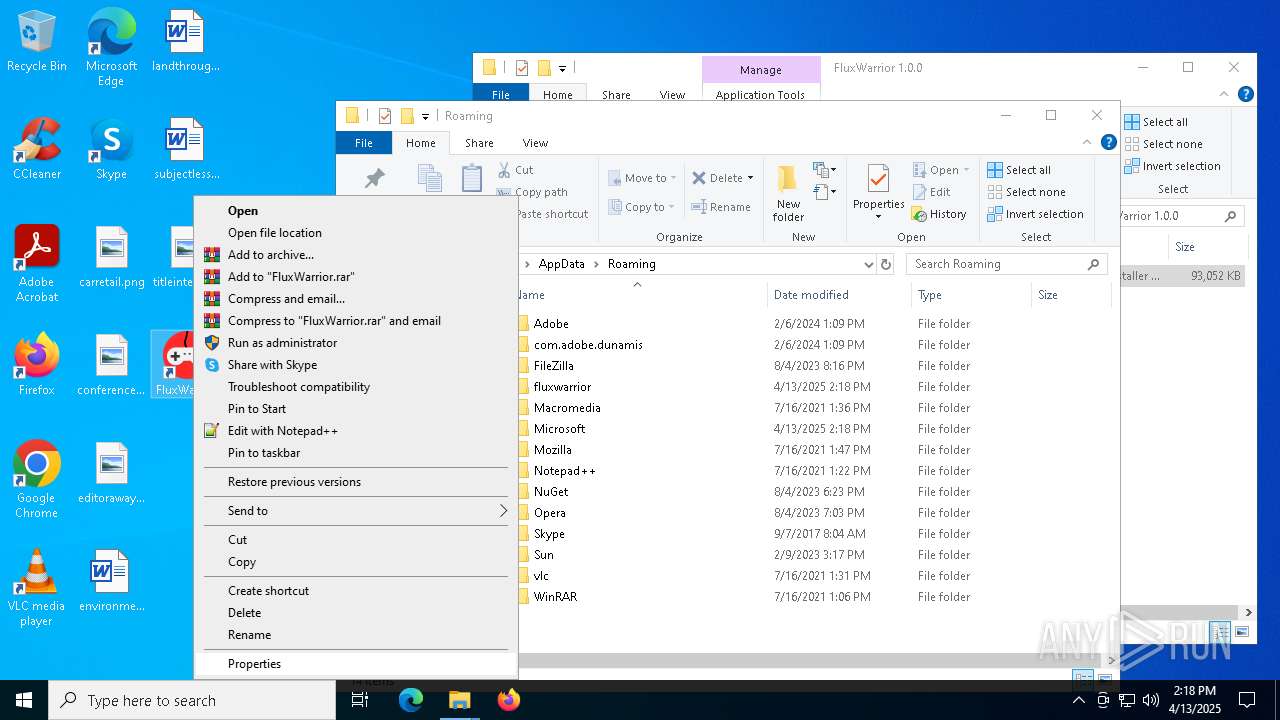
Task: Open Adobe Acrobat desktop shortcut
Action: 37,264
